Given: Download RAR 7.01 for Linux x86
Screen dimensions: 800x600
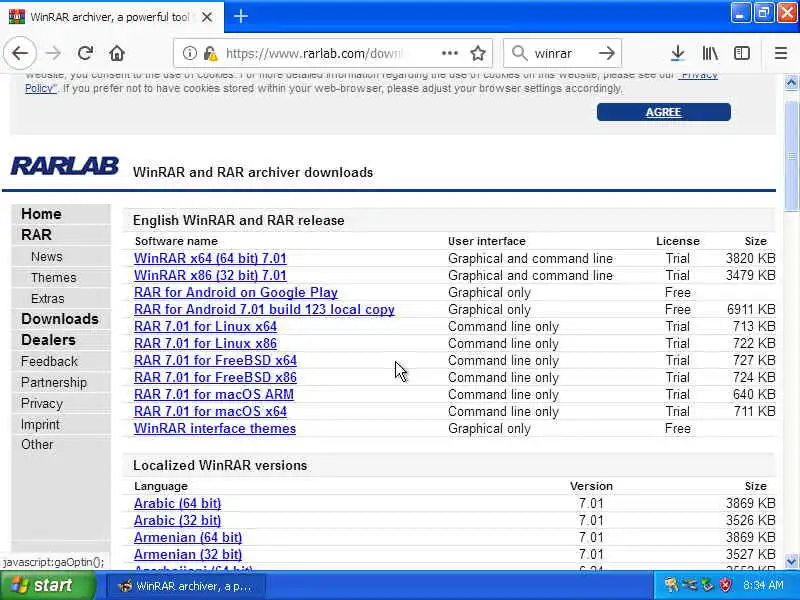Looking at the screenshot, I should 205,343.
